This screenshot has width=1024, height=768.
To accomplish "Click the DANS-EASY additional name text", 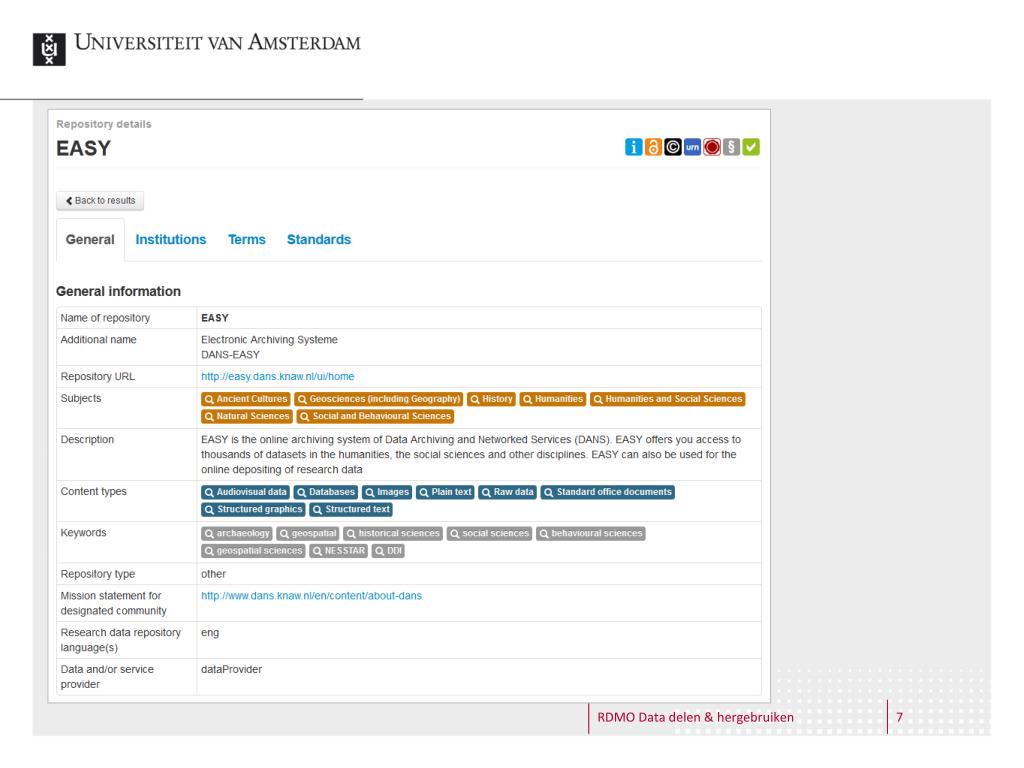I will coord(230,355).
